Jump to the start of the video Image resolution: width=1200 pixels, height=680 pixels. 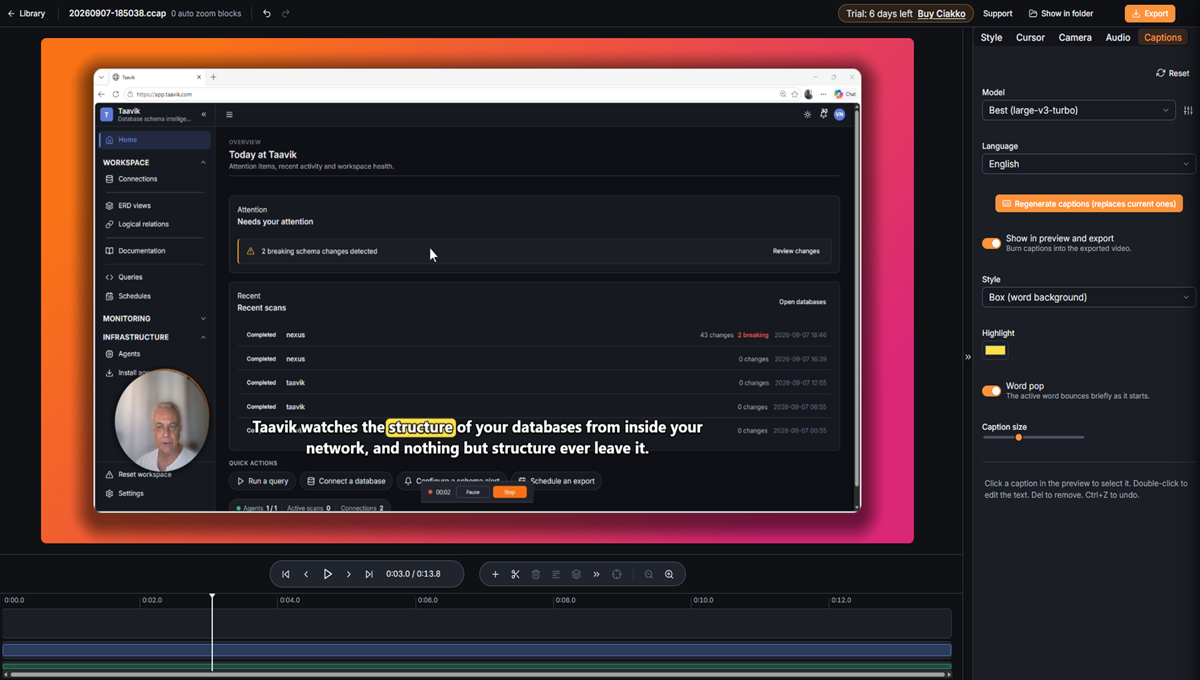[286, 574]
